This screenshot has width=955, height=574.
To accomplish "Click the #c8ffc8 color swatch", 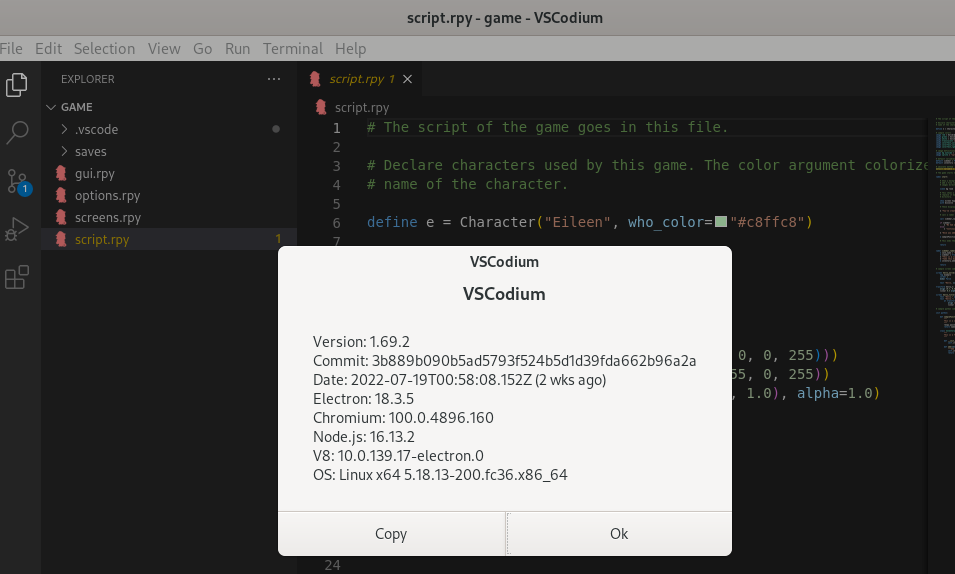I will 721,222.
